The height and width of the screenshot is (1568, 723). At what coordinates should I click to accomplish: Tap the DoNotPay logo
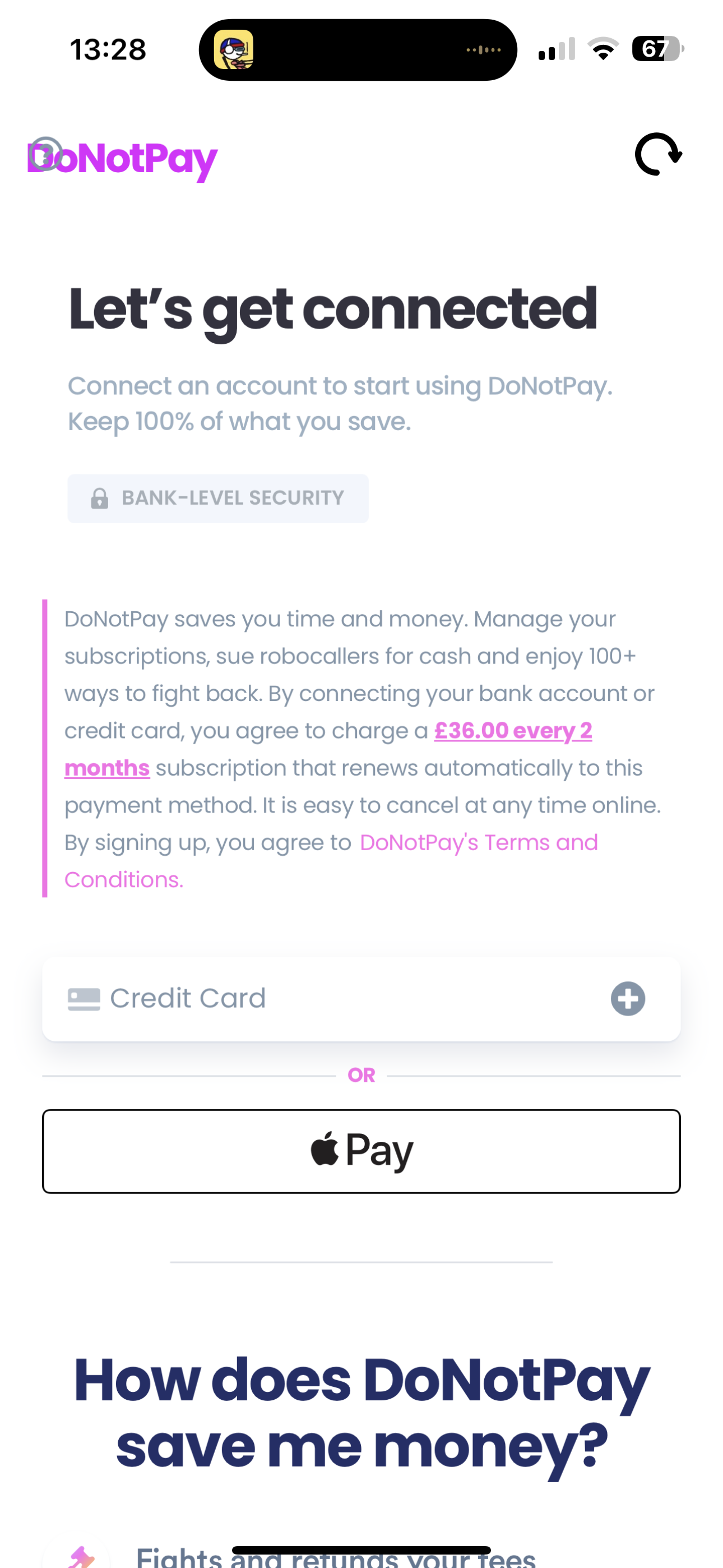pos(122,159)
